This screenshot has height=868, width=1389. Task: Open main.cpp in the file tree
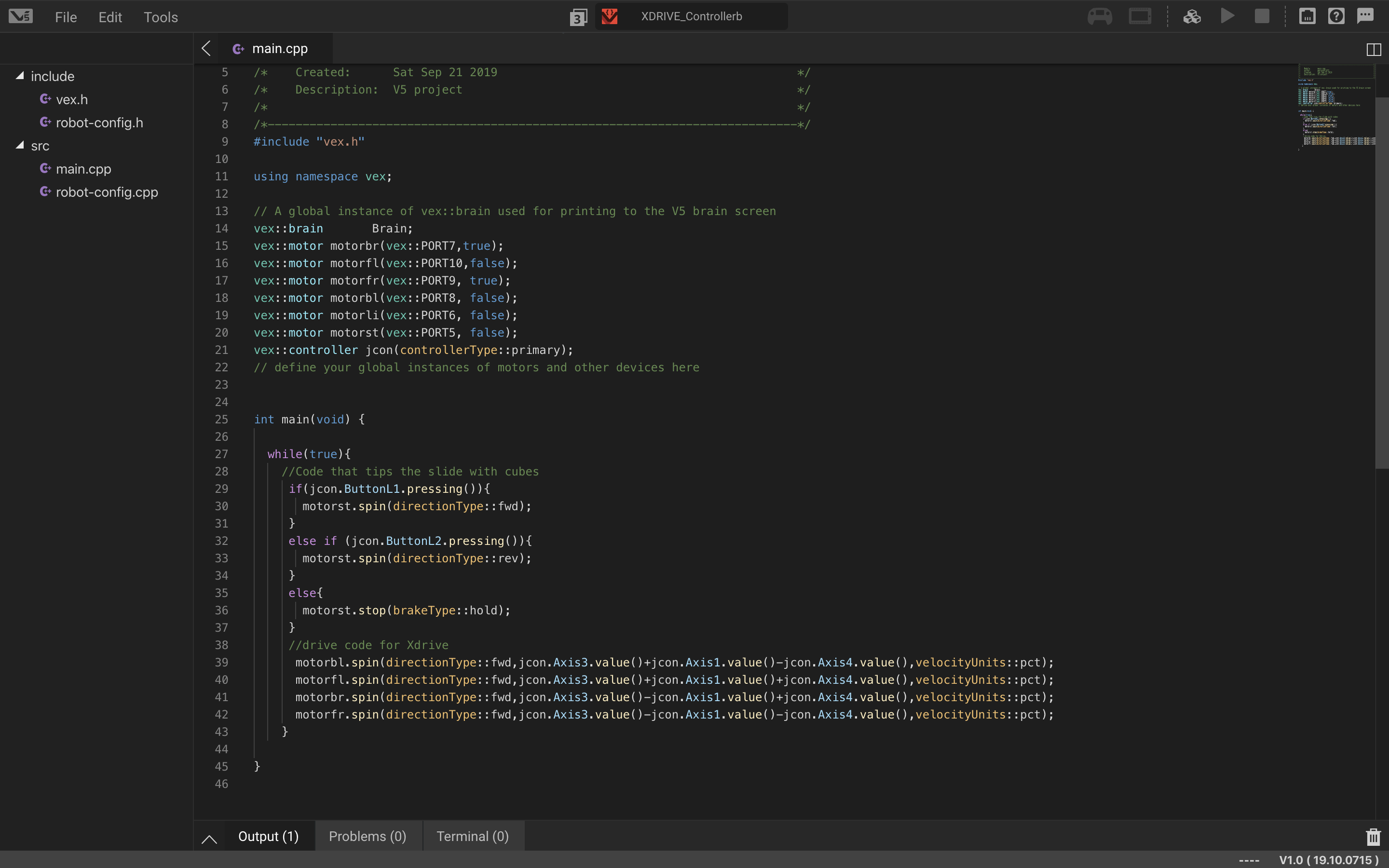click(83, 169)
